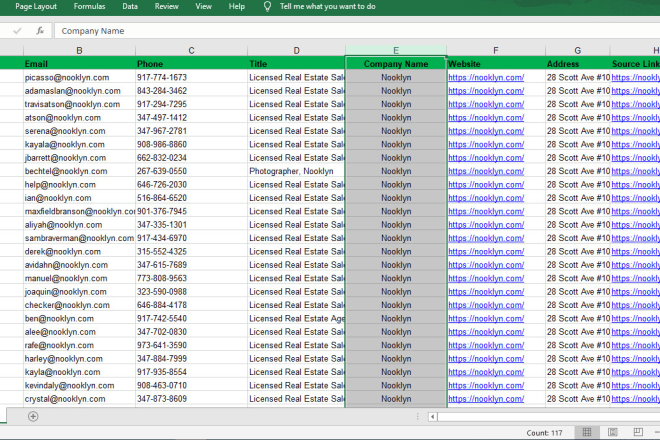Select phone cell 646-884-4178

[192, 305]
